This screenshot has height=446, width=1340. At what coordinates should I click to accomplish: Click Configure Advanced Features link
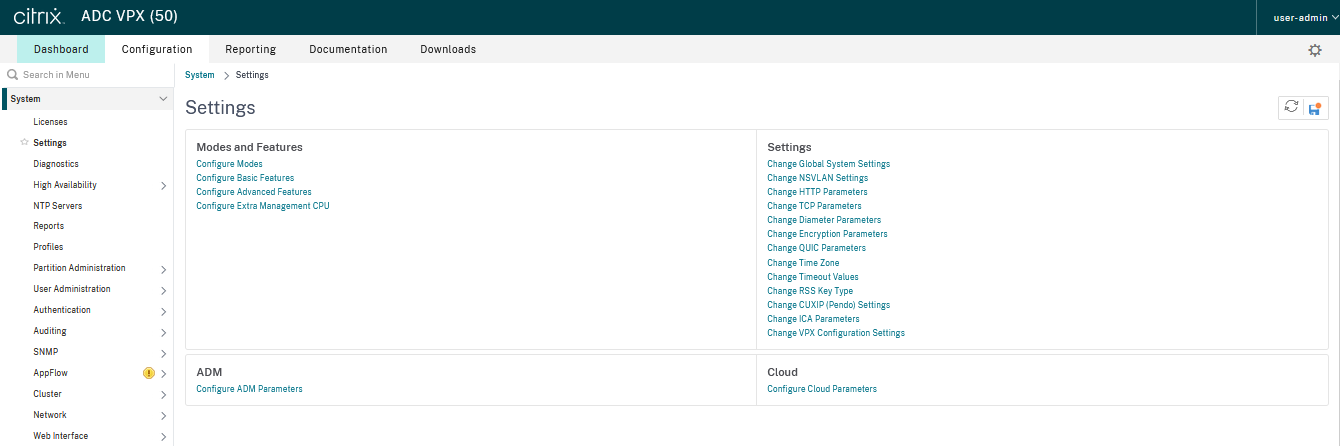point(254,192)
